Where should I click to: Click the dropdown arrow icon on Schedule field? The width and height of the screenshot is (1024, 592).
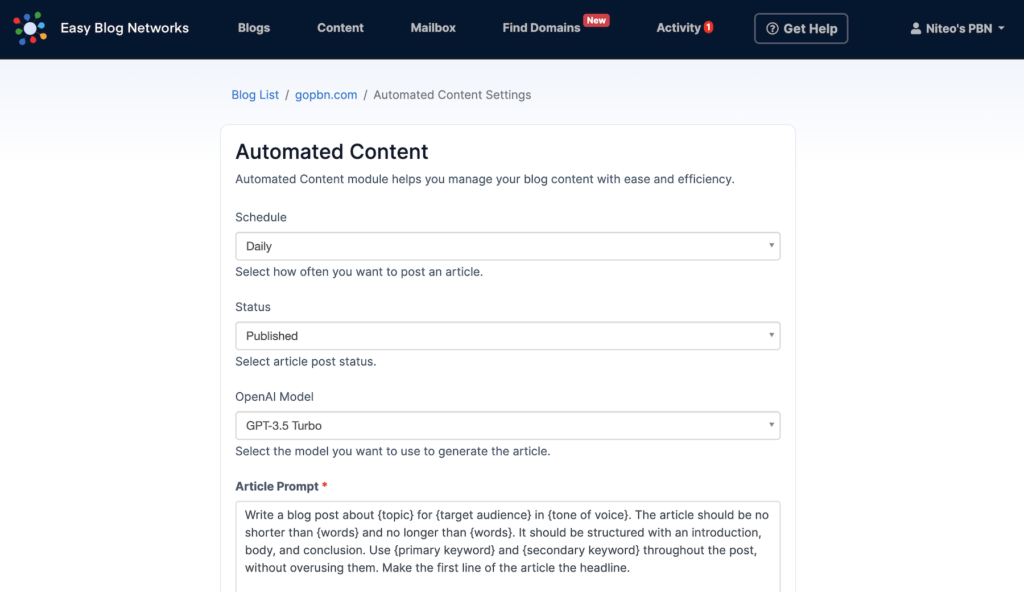pos(771,246)
